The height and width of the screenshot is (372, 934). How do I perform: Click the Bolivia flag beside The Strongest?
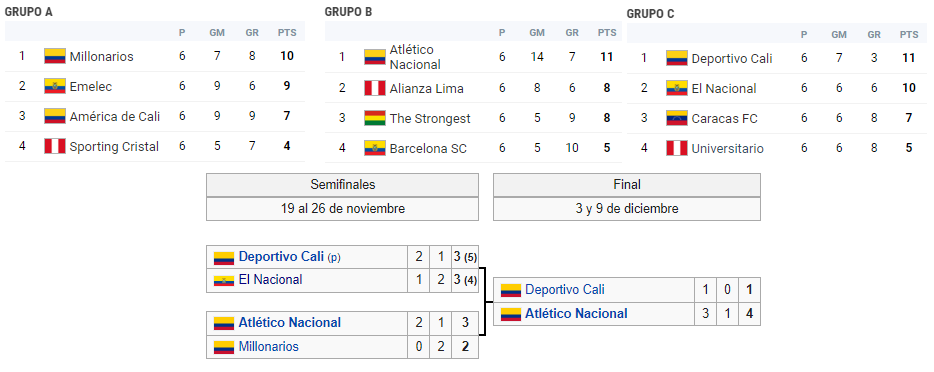point(375,118)
